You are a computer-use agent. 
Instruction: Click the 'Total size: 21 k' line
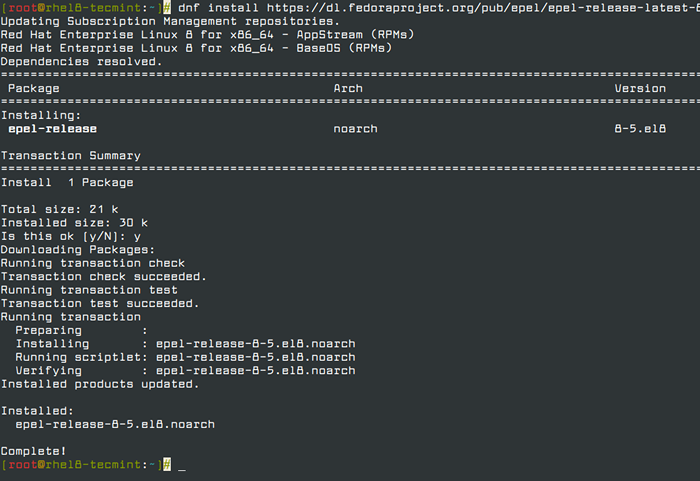point(60,210)
